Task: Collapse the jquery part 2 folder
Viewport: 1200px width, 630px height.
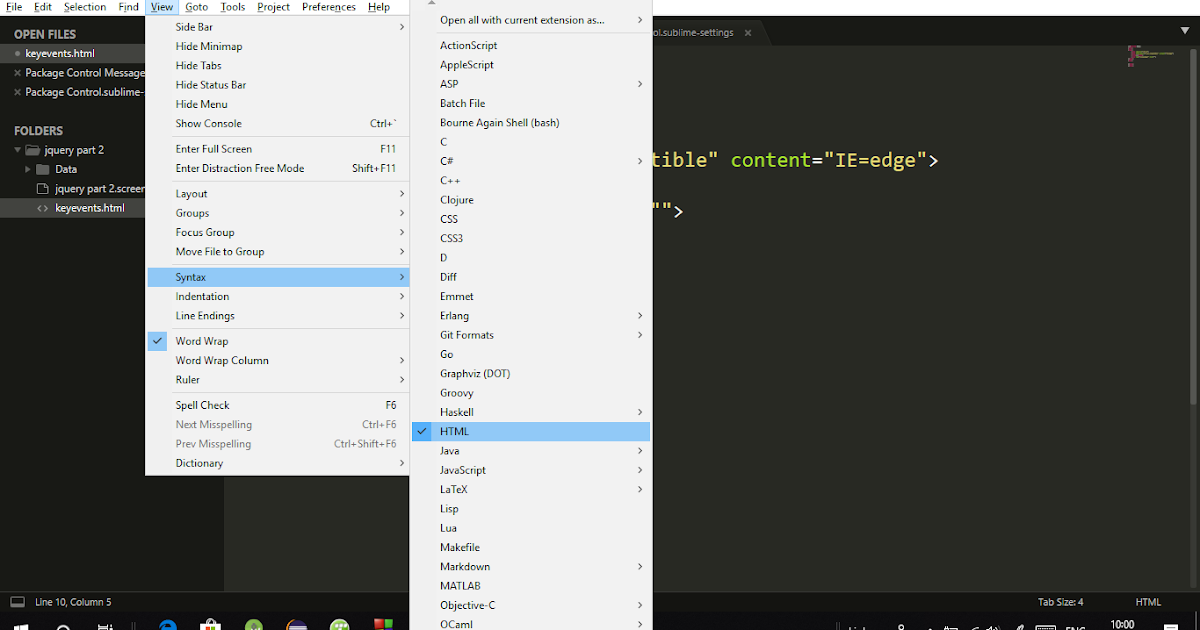Action: [x=17, y=149]
